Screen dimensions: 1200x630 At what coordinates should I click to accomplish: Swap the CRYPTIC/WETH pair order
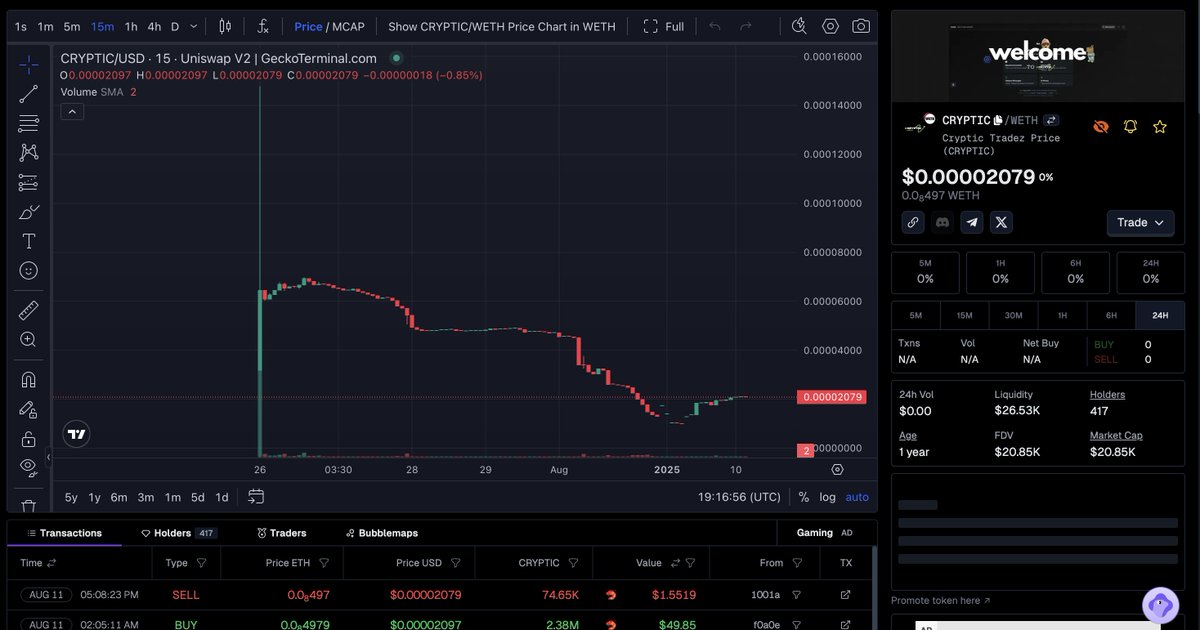[x=1052, y=120]
